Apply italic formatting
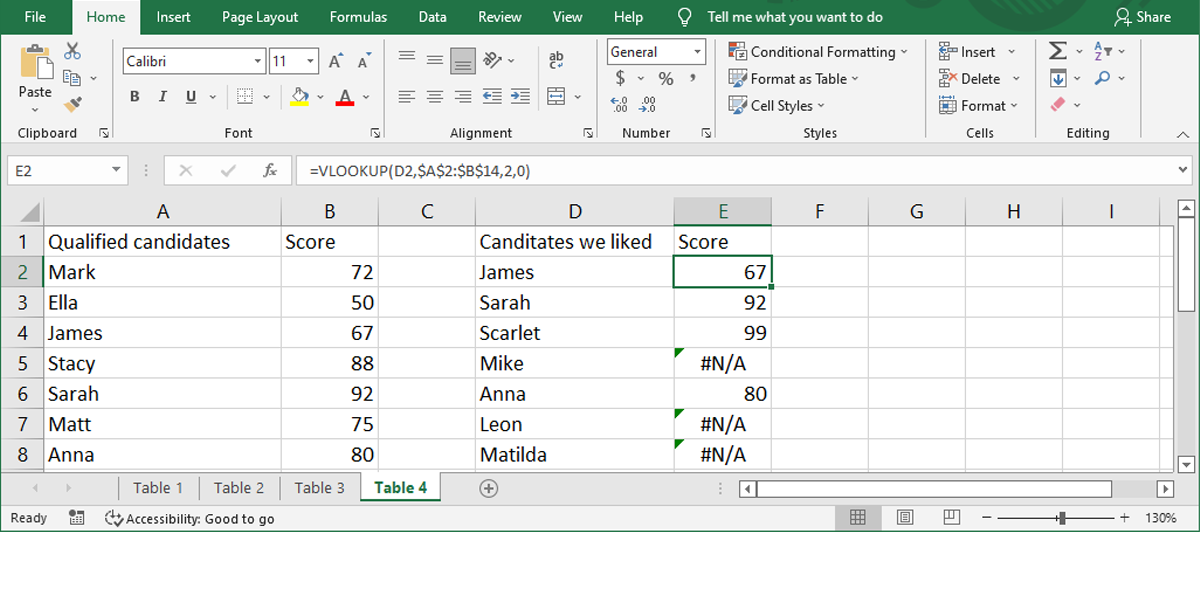1200x600 pixels. click(x=161, y=96)
